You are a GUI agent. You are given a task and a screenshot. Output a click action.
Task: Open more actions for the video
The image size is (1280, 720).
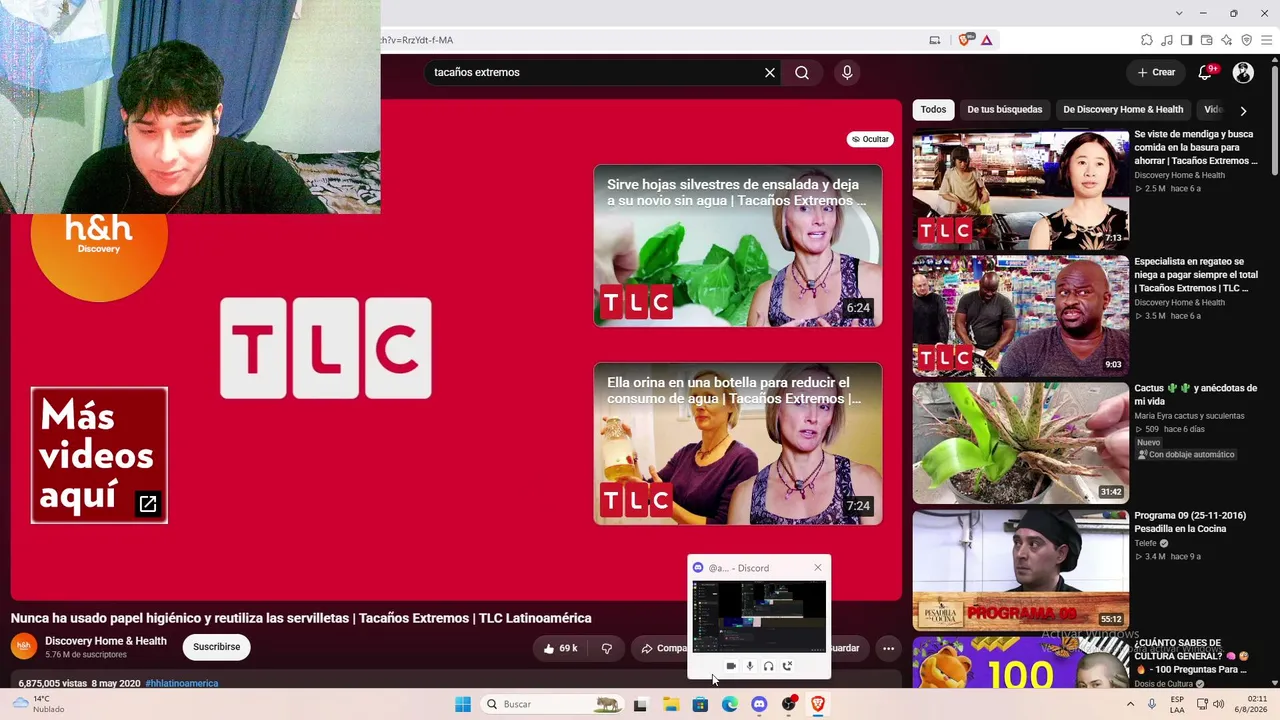(888, 648)
